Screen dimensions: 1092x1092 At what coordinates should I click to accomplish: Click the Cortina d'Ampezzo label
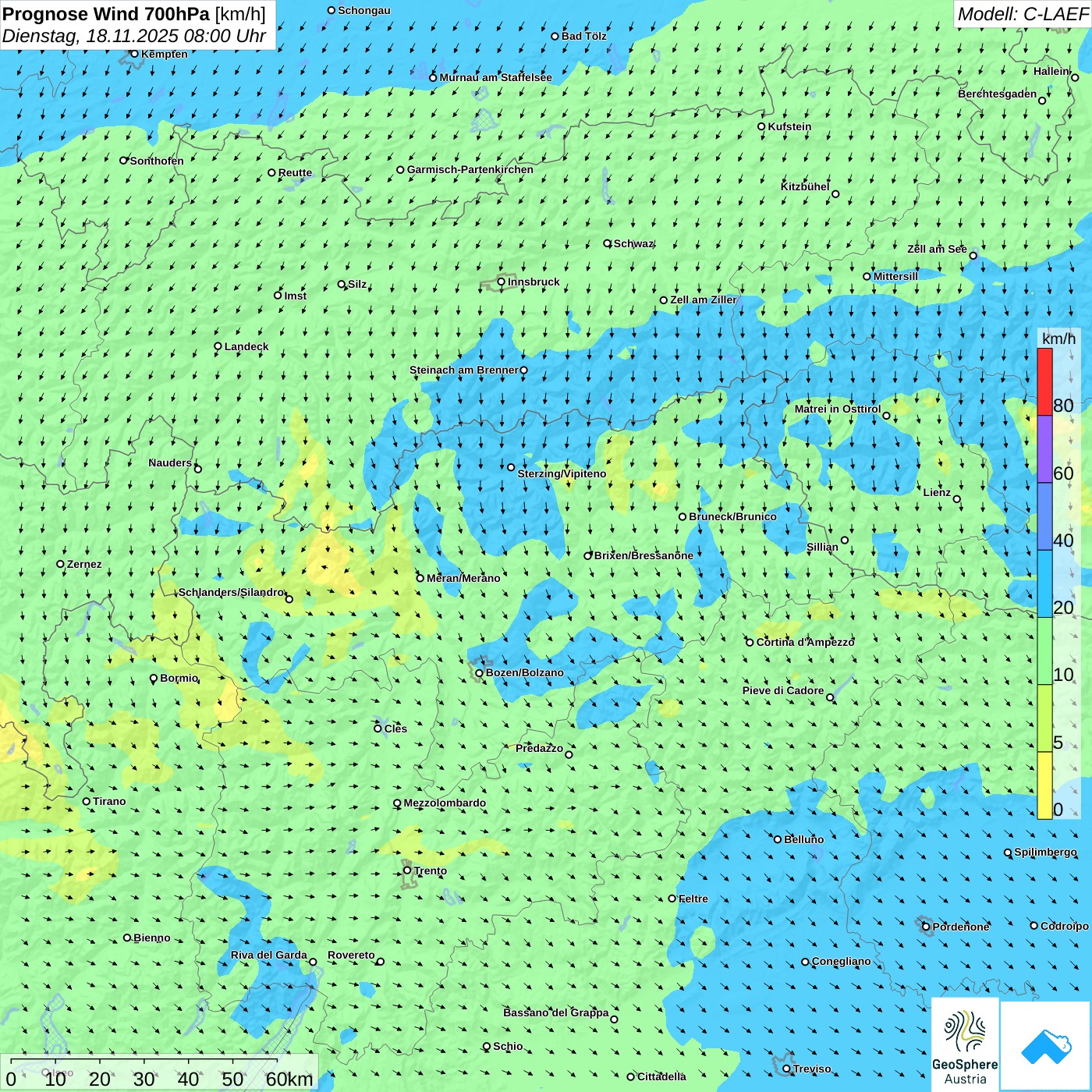806,642
